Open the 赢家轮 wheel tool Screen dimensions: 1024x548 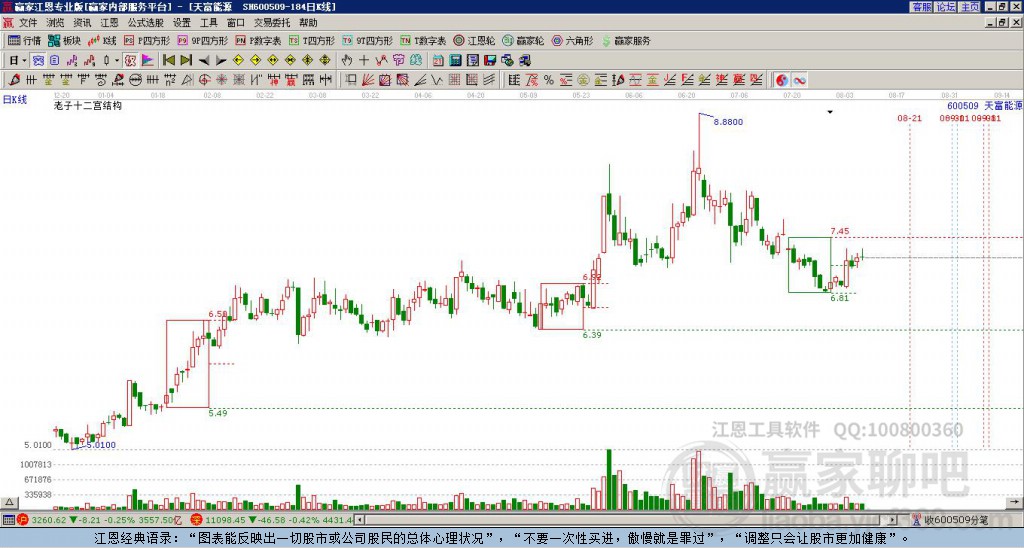coord(523,40)
